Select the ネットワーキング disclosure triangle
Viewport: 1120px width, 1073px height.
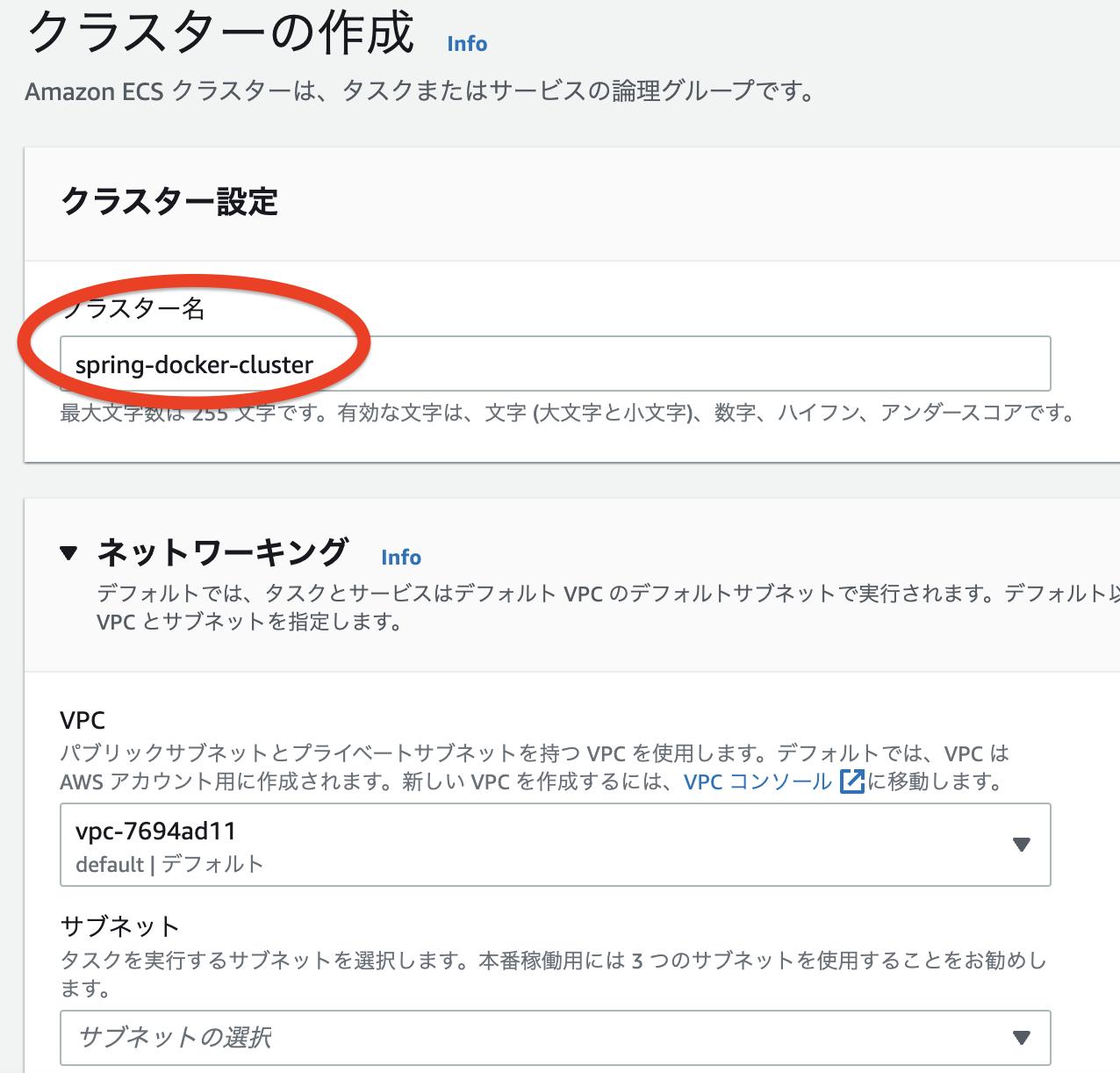tap(68, 553)
